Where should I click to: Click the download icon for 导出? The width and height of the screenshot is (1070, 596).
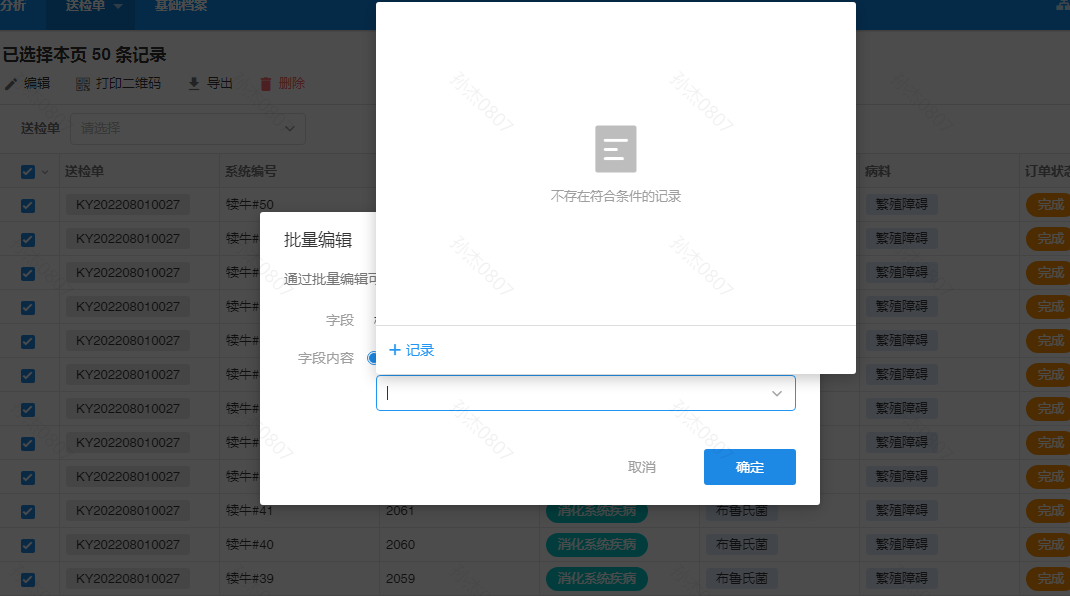(x=194, y=84)
